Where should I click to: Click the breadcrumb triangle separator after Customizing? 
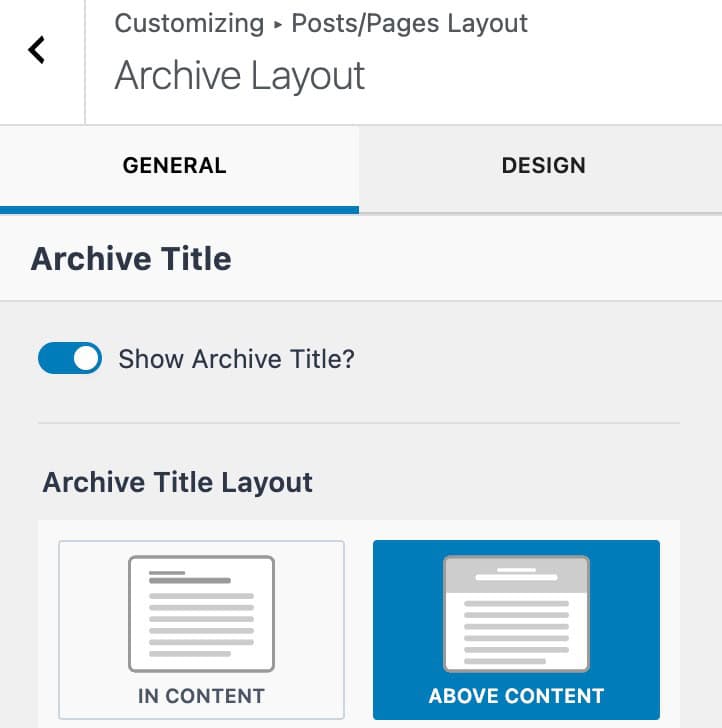point(278,23)
